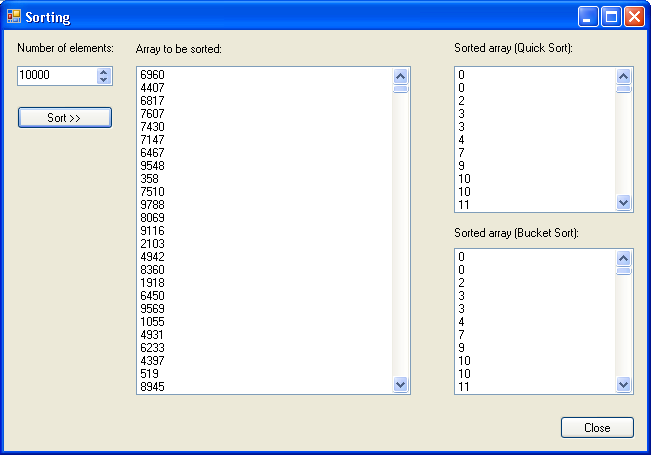651x455 pixels.
Task: Focus the Number of elements input field
Action: click(x=57, y=76)
